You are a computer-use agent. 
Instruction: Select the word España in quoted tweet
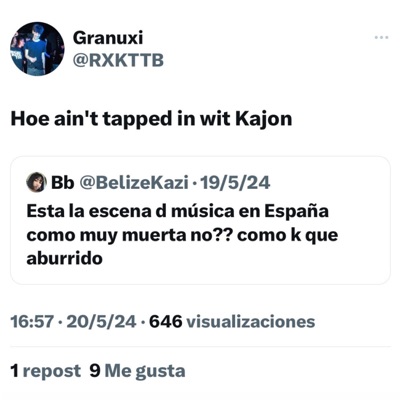pyautogui.click(x=297, y=211)
